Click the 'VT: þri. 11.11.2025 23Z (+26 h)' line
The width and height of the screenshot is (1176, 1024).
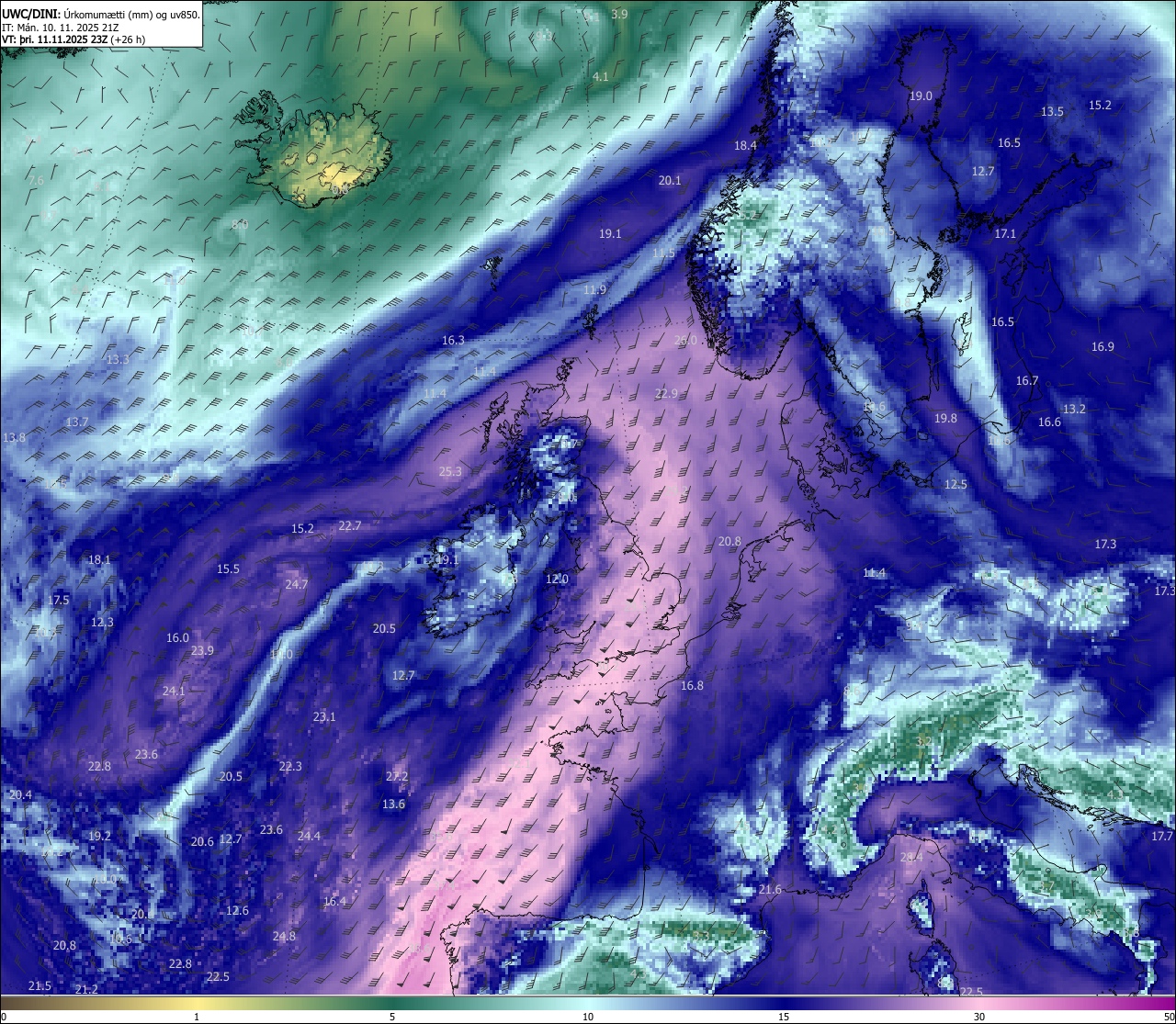pos(73,39)
